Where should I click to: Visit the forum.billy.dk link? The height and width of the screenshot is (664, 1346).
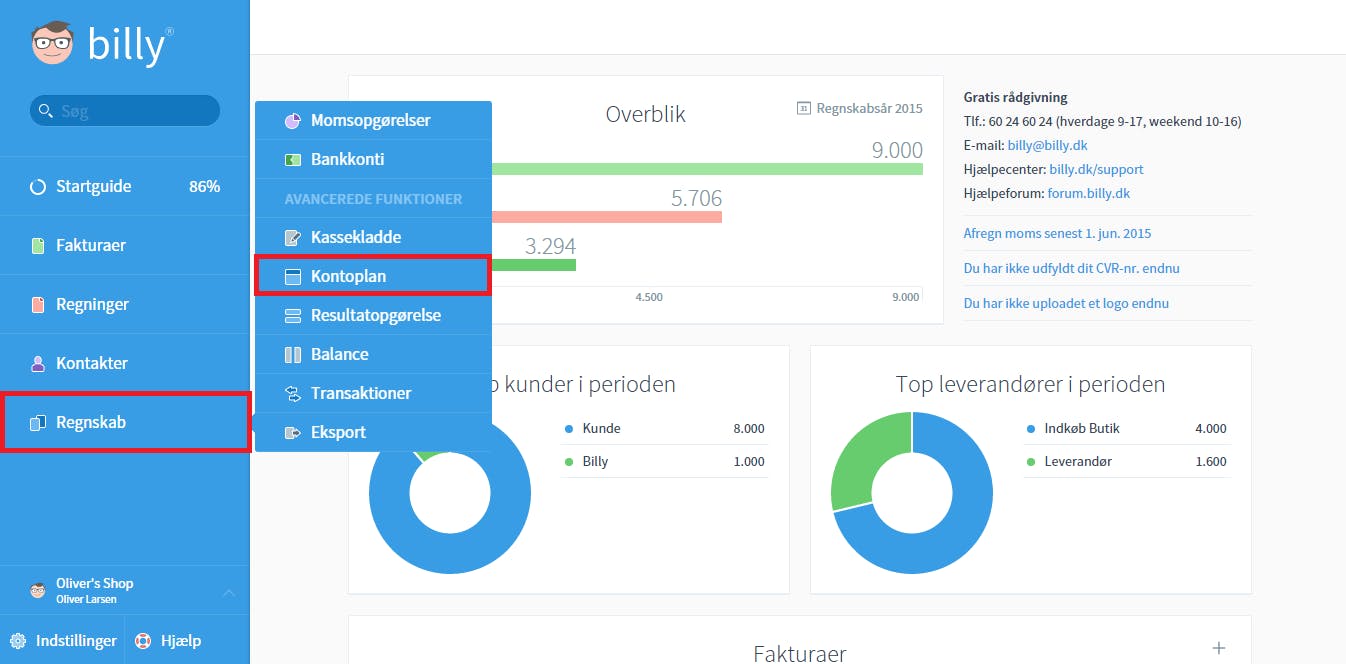coord(1089,194)
